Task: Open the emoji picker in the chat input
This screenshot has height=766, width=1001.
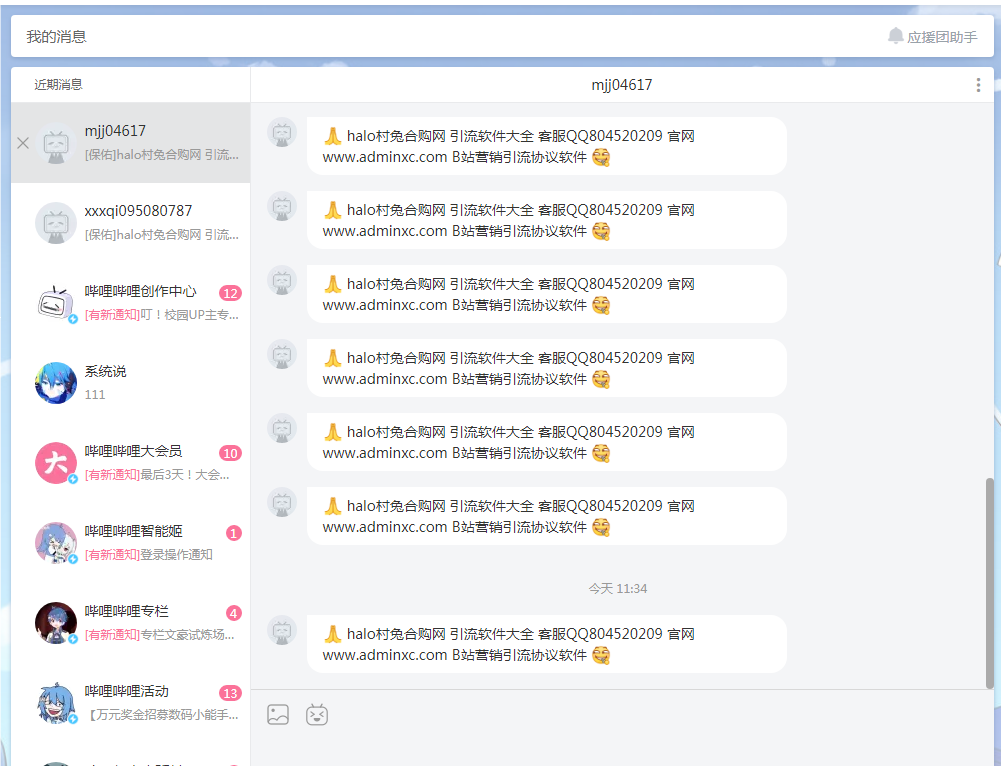Action: (x=317, y=715)
